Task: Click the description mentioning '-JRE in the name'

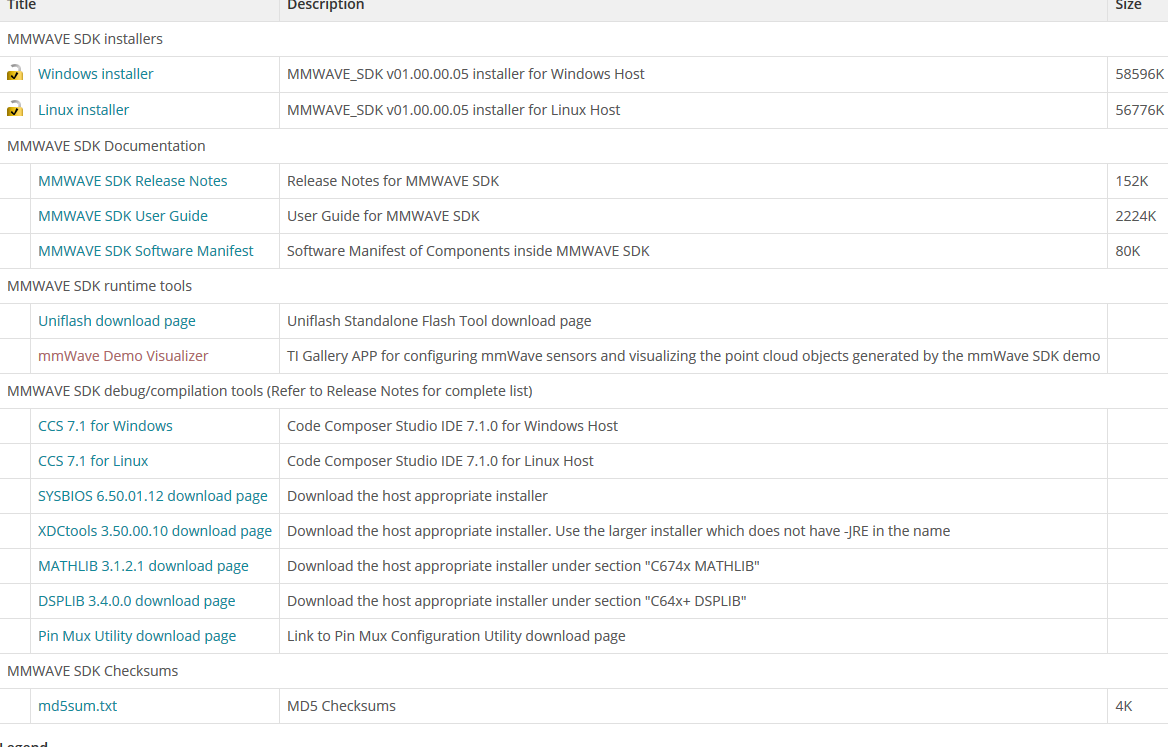Action: (x=618, y=531)
